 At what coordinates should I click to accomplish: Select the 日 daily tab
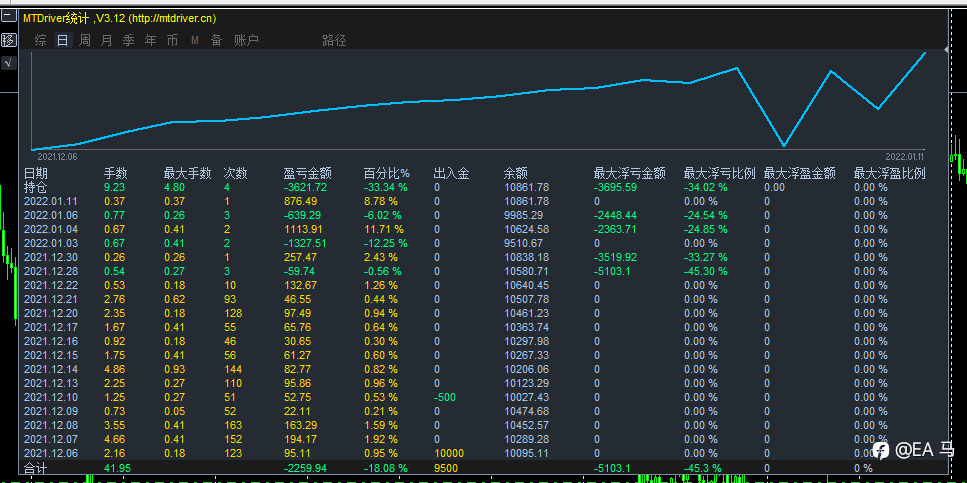pyautogui.click(x=62, y=41)
